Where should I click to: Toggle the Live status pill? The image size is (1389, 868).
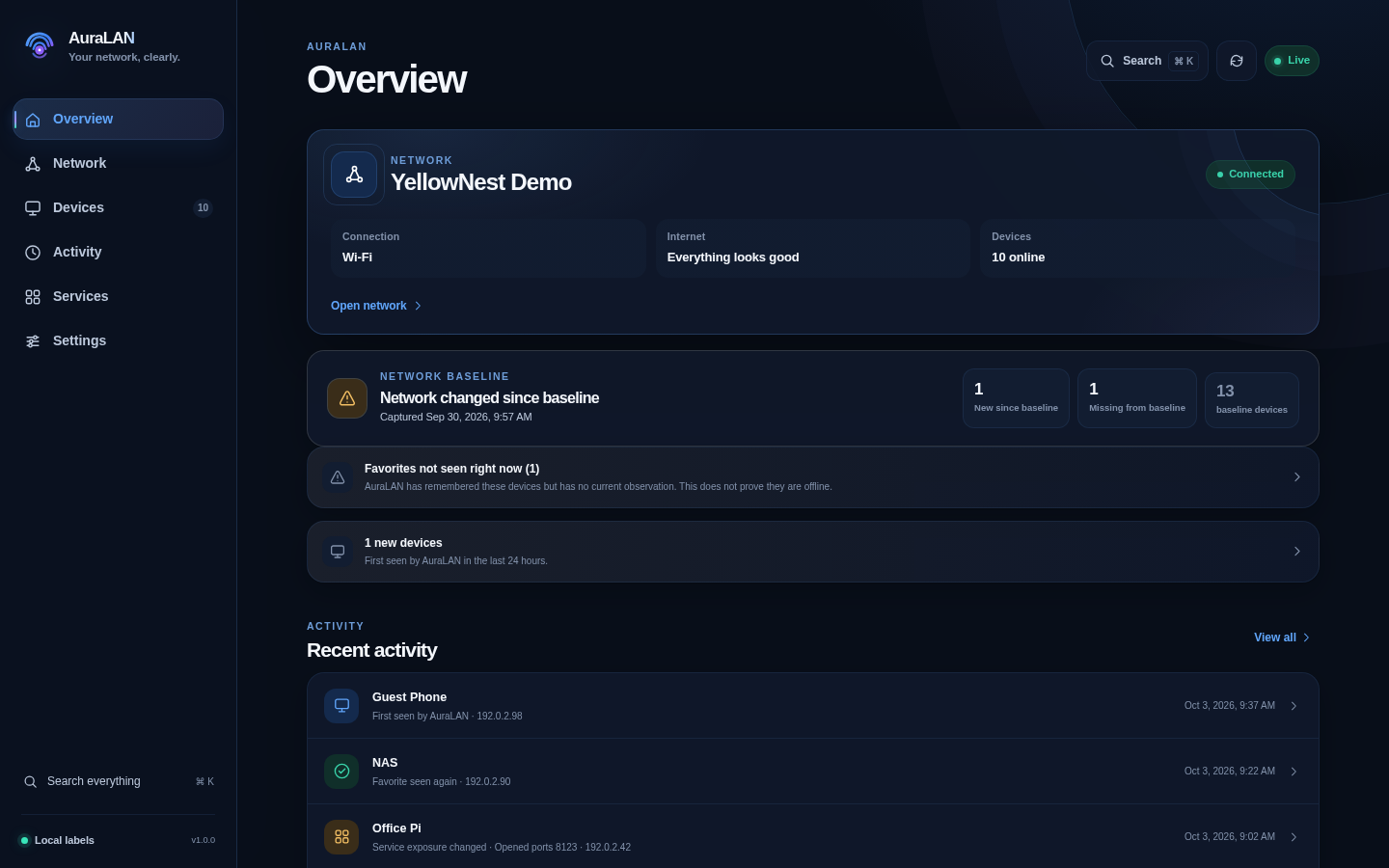(1292, 61)
